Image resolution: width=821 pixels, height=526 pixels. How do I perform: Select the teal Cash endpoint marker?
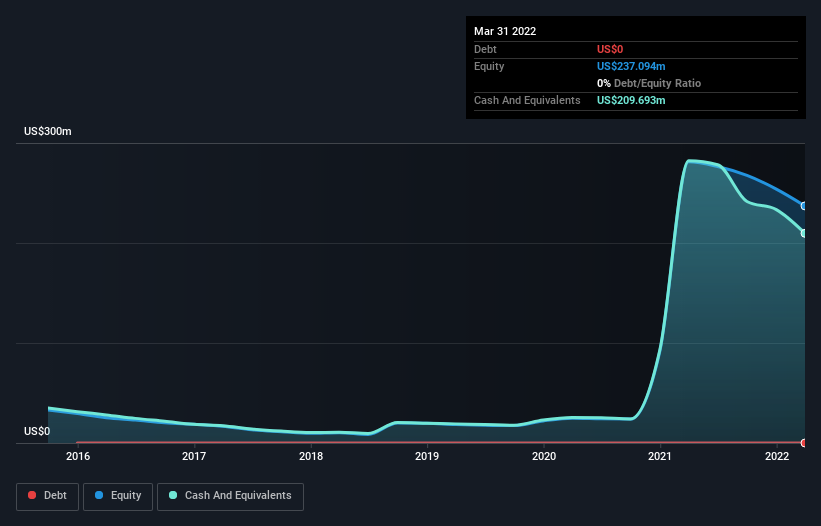pyautogui.click(x=804, y=233)
